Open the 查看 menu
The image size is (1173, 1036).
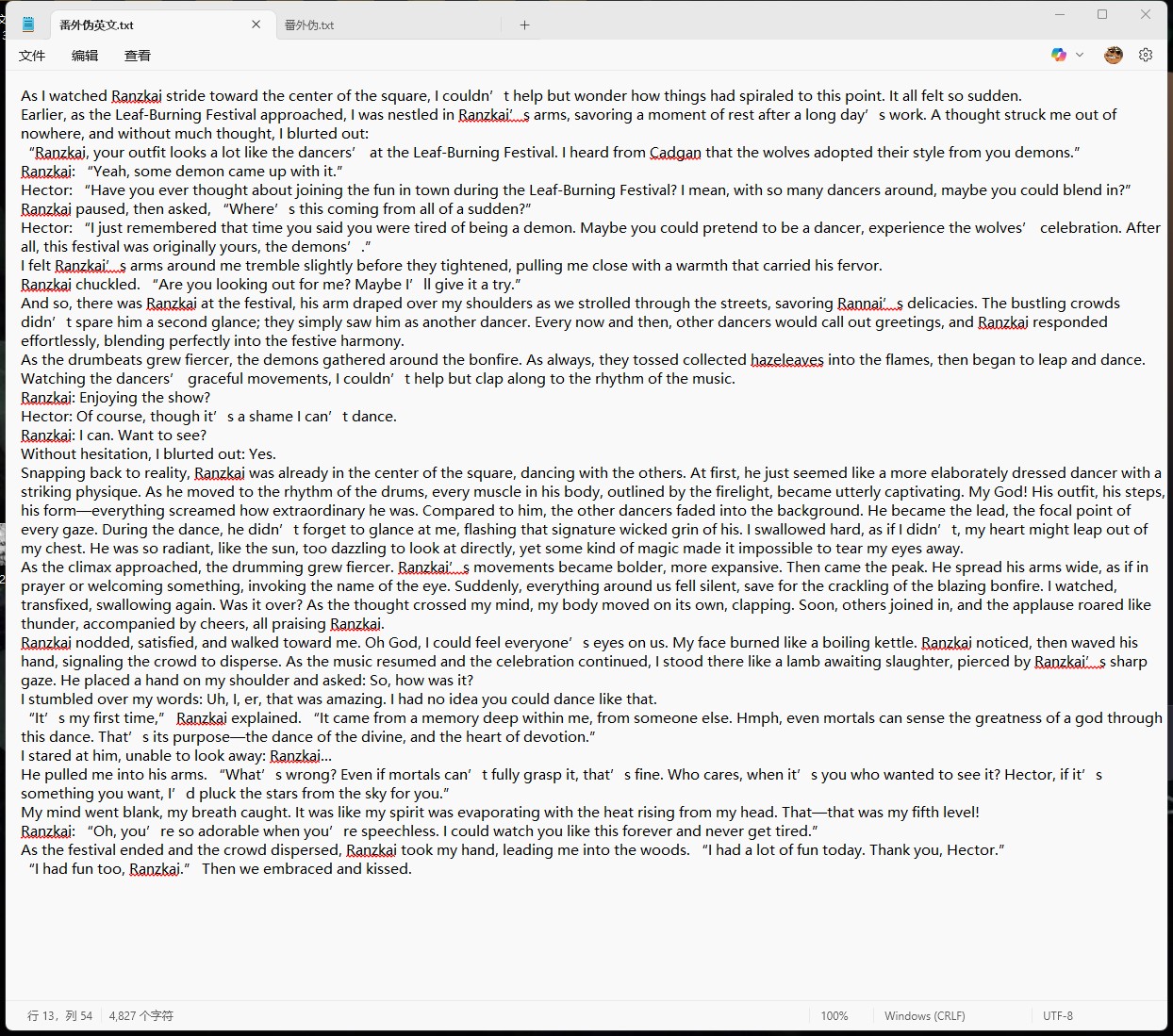pyautogui.click(x=138, y=56)
